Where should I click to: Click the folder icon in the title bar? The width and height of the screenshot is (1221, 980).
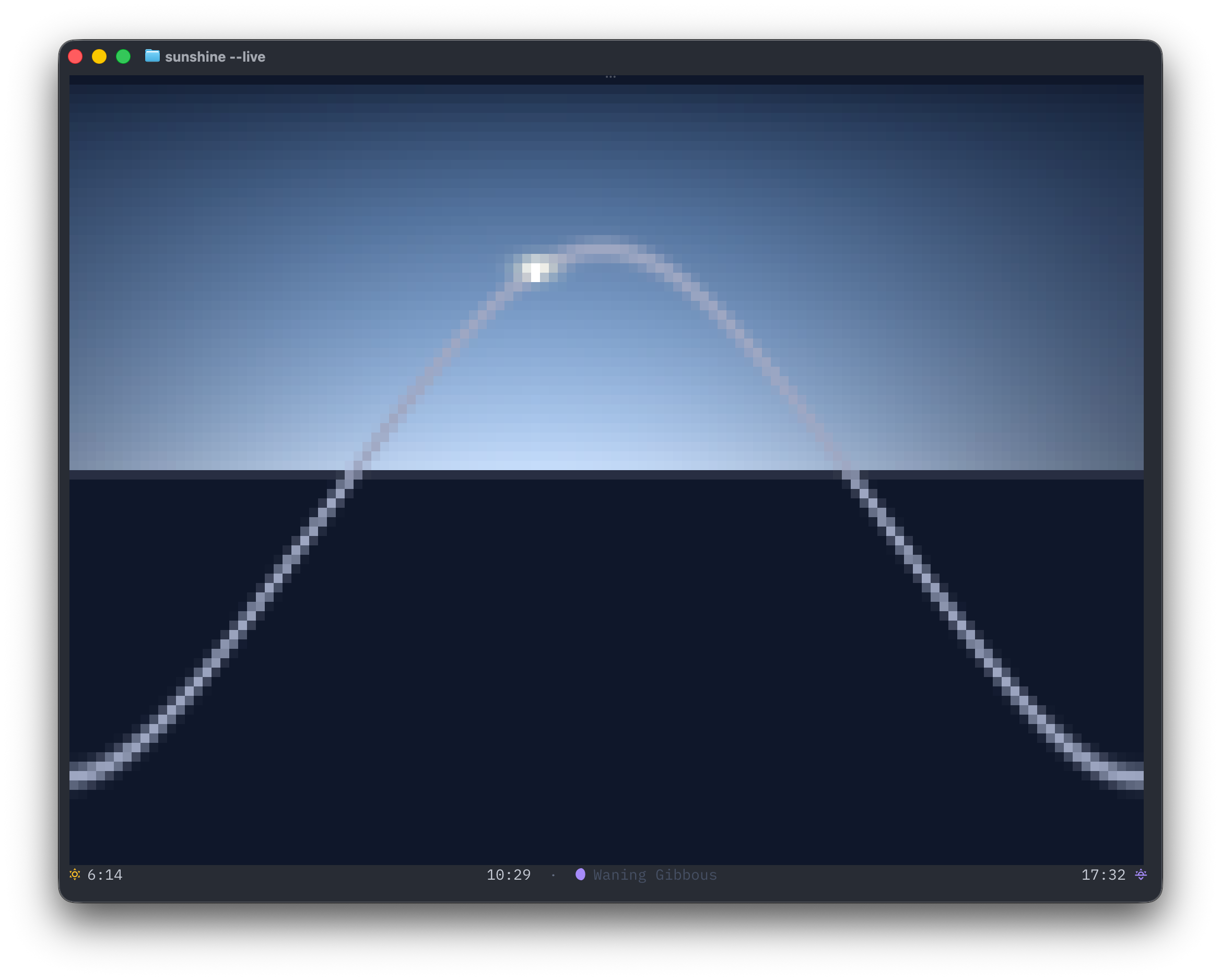(x=152, y=55)
